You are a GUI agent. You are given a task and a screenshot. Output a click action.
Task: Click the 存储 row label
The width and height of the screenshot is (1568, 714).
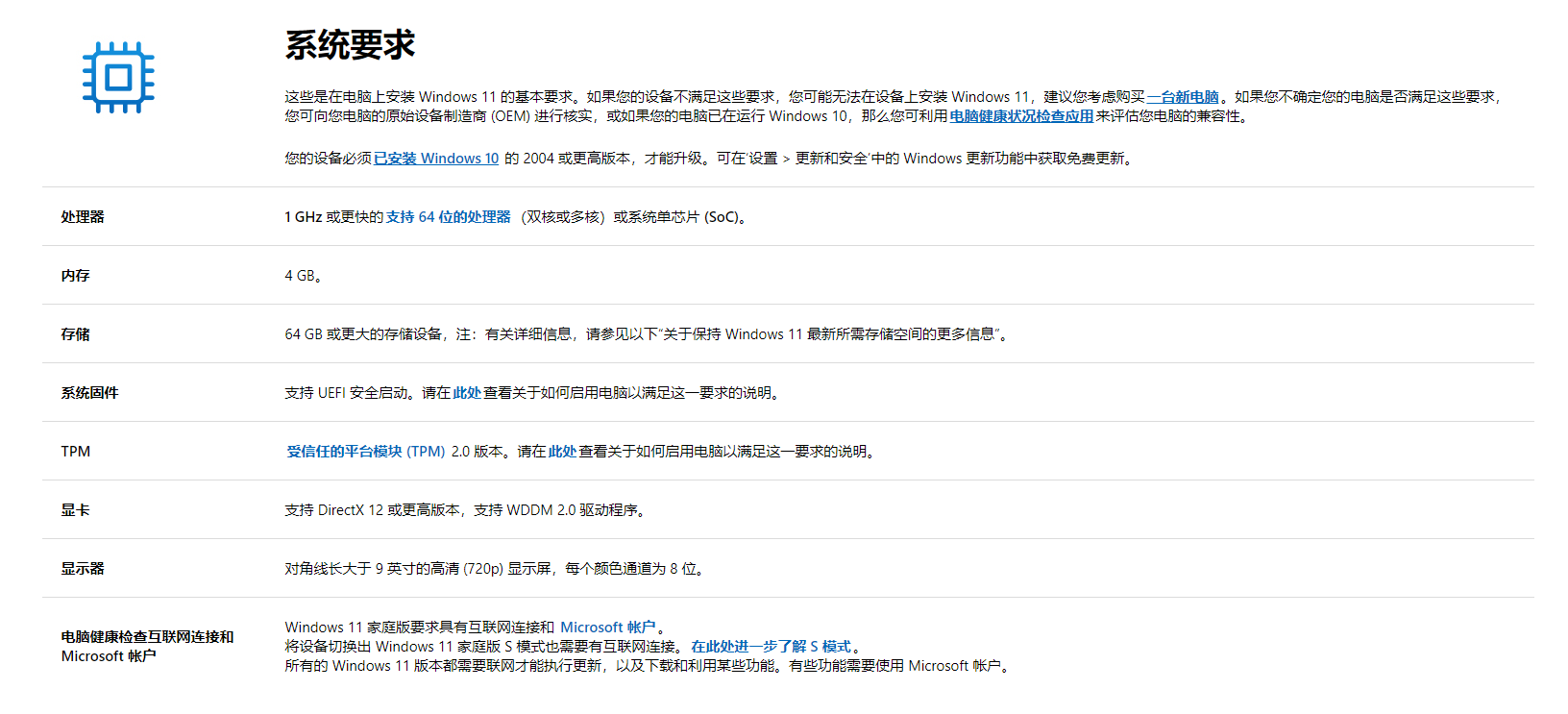point(76,334)
